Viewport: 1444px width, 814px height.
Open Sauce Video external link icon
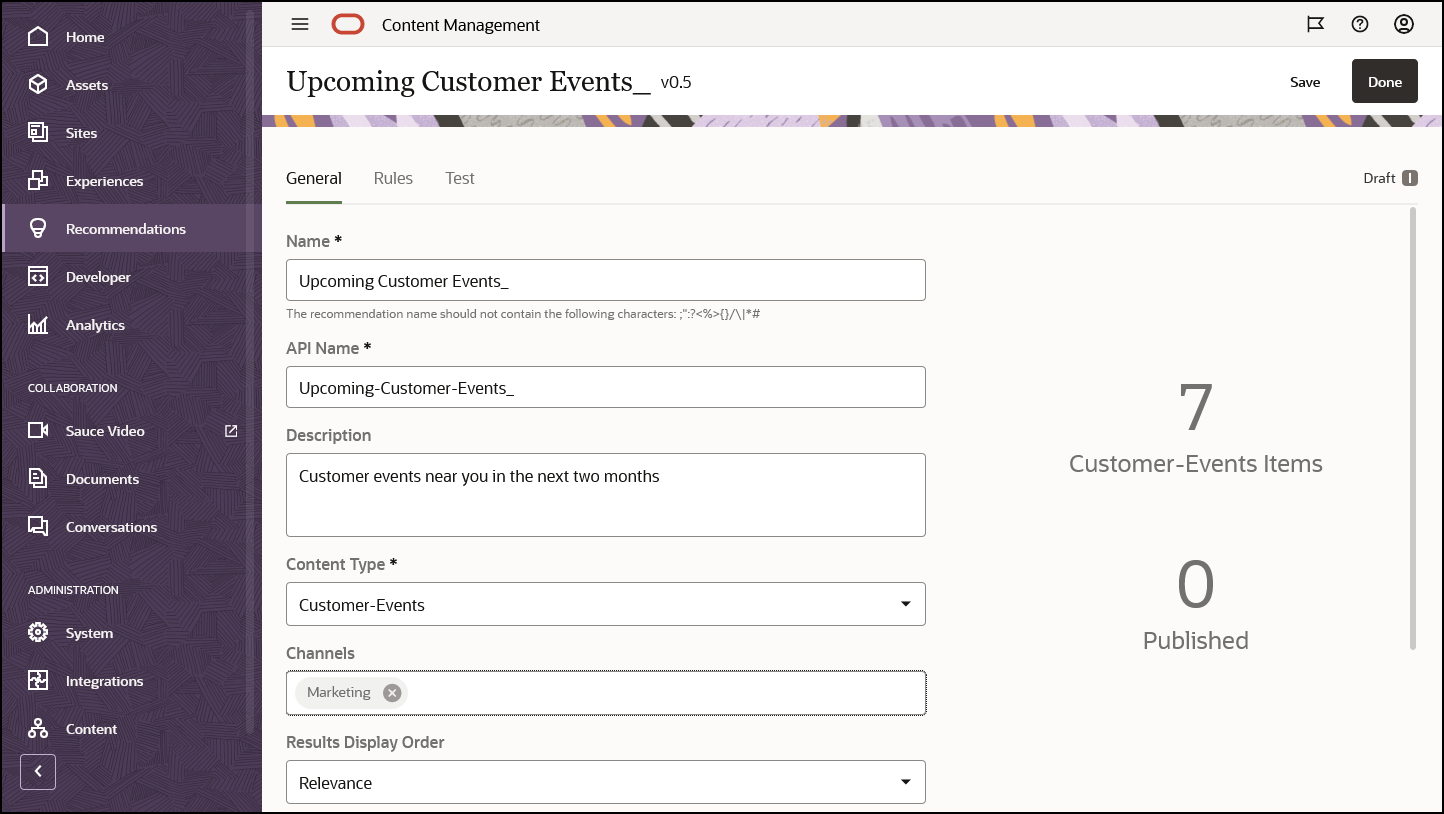(231, 431)
